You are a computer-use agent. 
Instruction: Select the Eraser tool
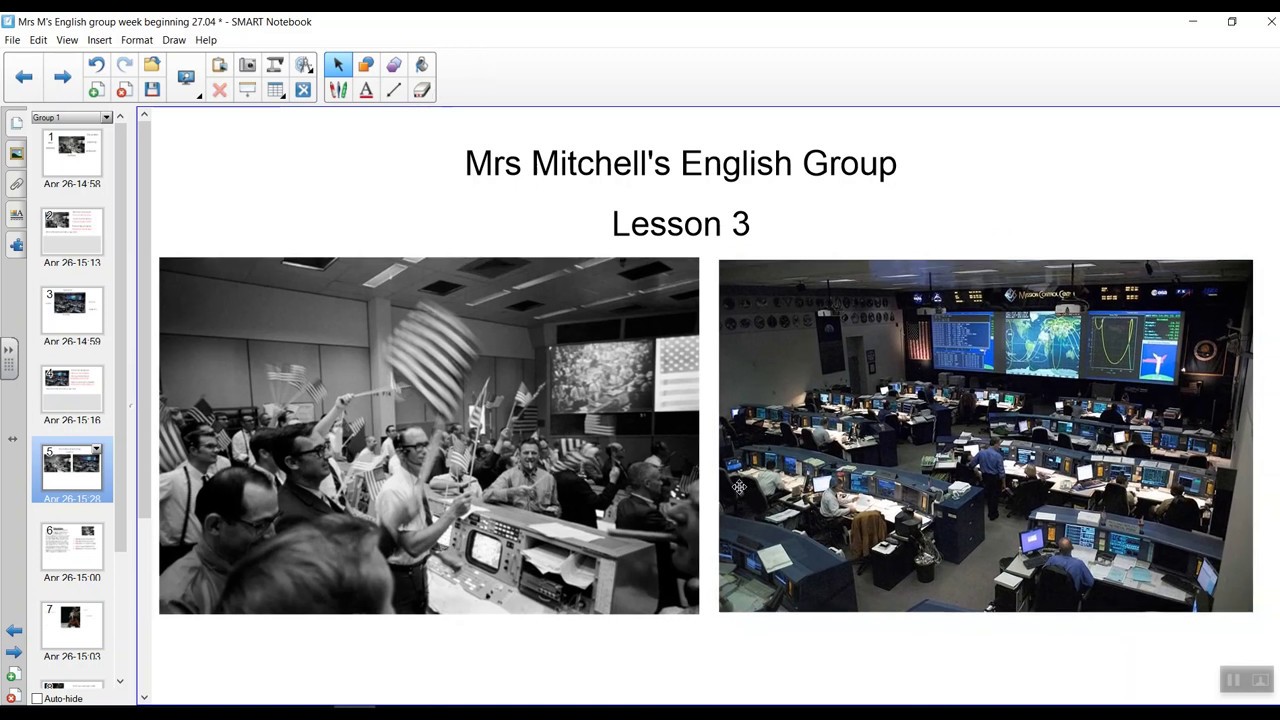pyautogui.click(x=422, y=90)
